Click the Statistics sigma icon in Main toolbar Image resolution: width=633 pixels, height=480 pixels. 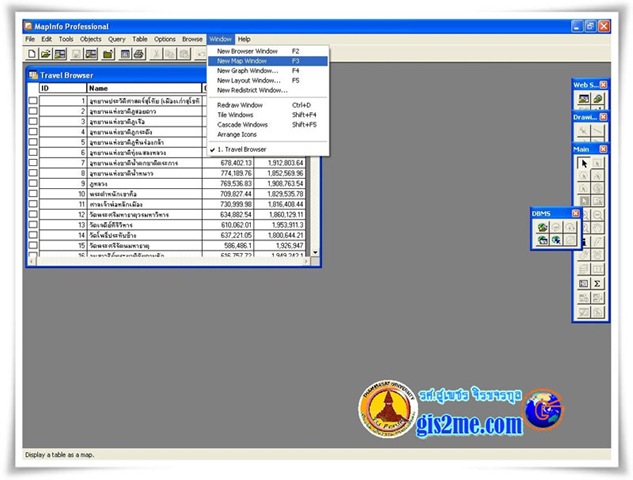(597, 283)
